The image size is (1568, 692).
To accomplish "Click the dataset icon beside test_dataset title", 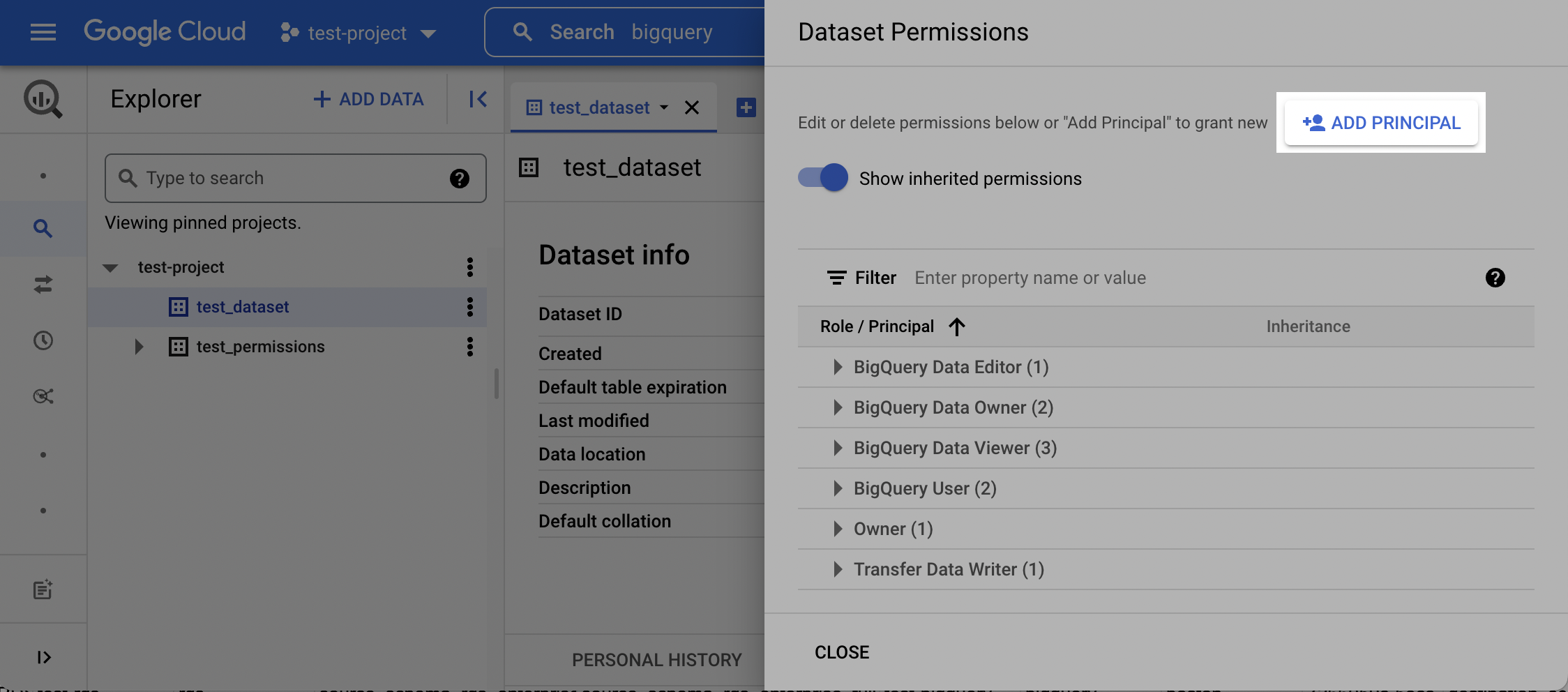I will (529, 167).
